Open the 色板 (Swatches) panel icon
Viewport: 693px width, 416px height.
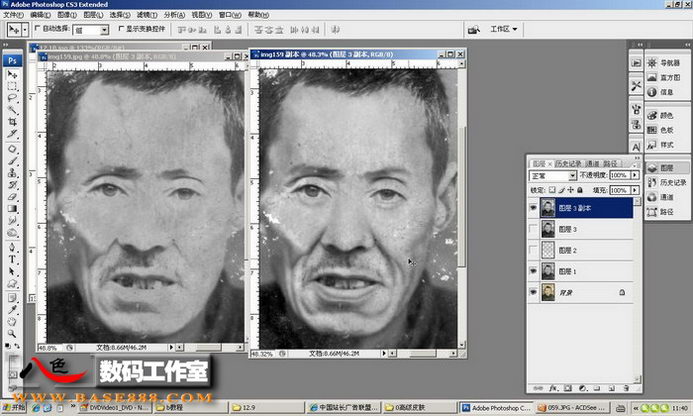point(657,129)
